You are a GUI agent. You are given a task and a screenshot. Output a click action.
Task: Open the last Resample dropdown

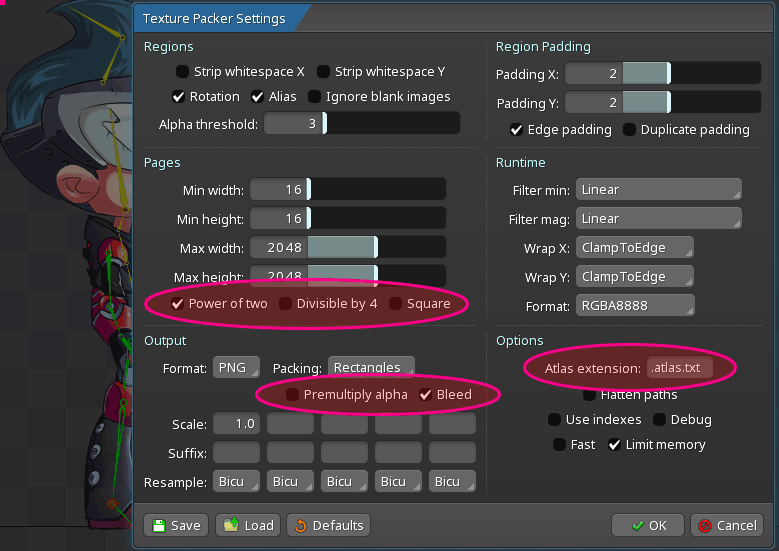point(452,481)
